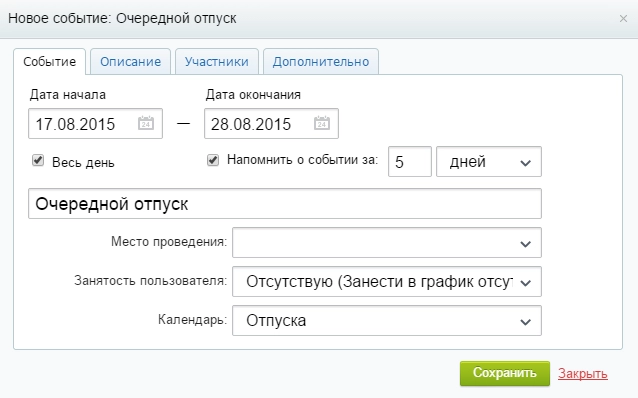Click the 'Напомнить о событии за:' label
The height and width of the screenshot is (398, 638).
pyautogui.click(x=302, y=160)
